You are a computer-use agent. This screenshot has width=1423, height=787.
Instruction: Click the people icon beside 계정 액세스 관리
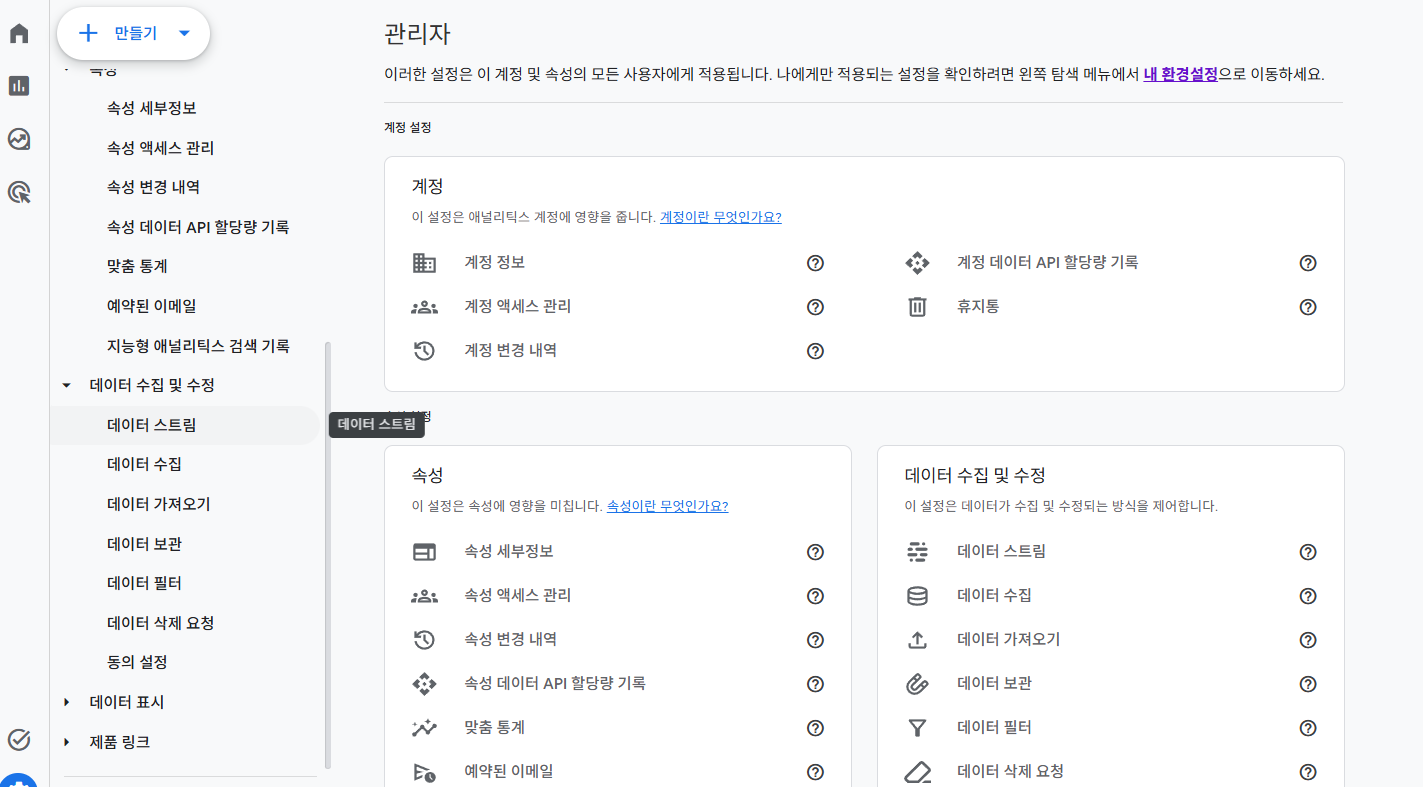pyautogui.click(x=424, y=307)
